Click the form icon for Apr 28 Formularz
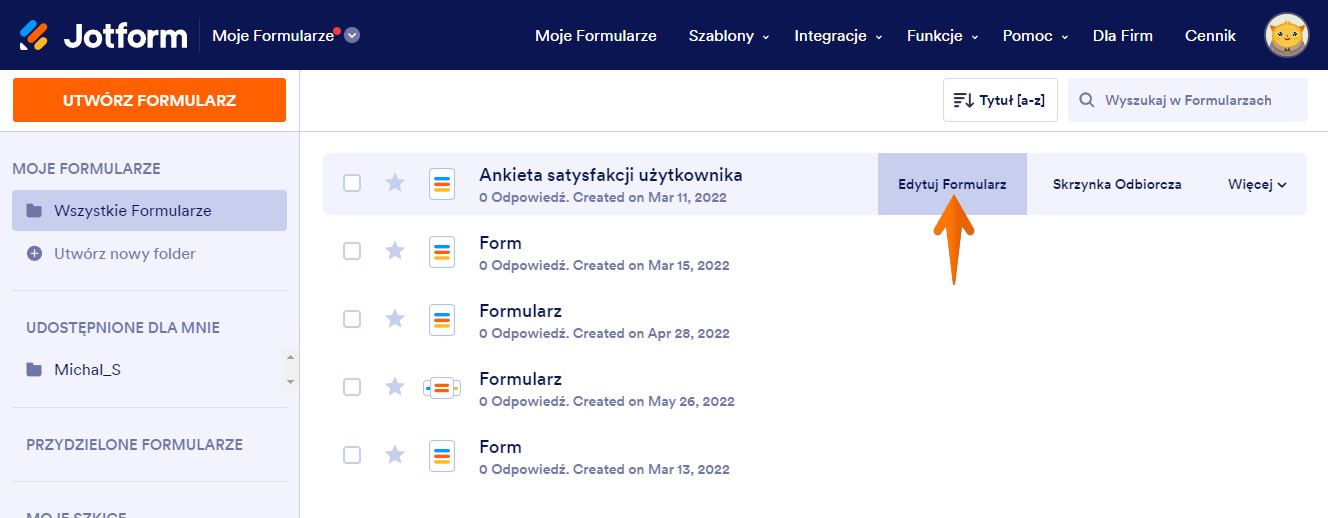The image size is (1328, 518). (442, 319)
